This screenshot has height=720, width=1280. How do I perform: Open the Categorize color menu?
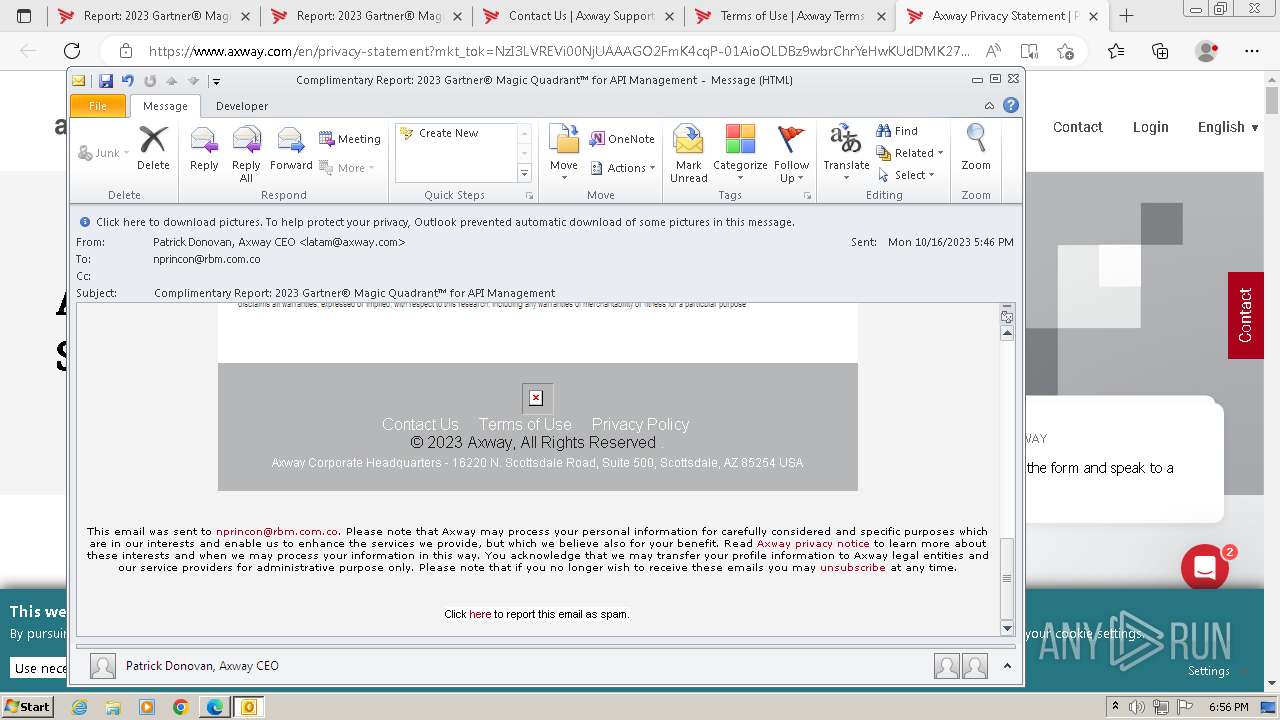click(x=740, y=154)
